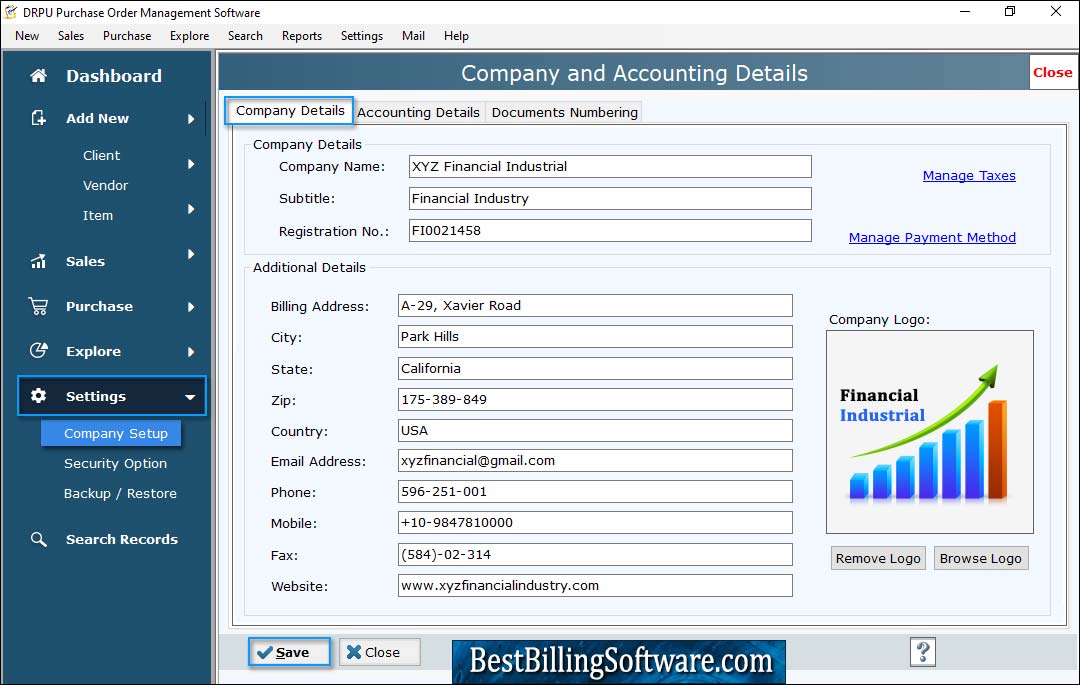
Task: Open the Search menu
Action: coord(245,36)
